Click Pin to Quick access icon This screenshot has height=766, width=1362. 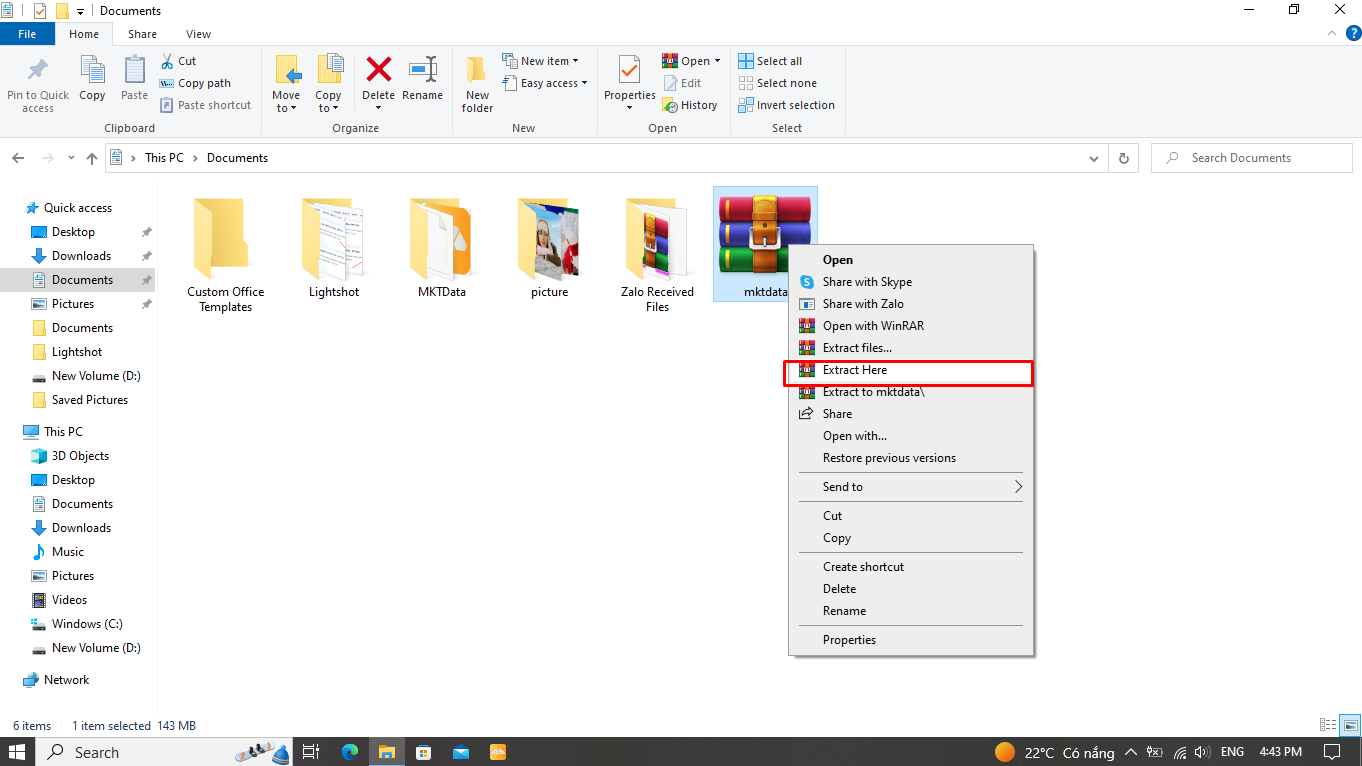(38, 71)
